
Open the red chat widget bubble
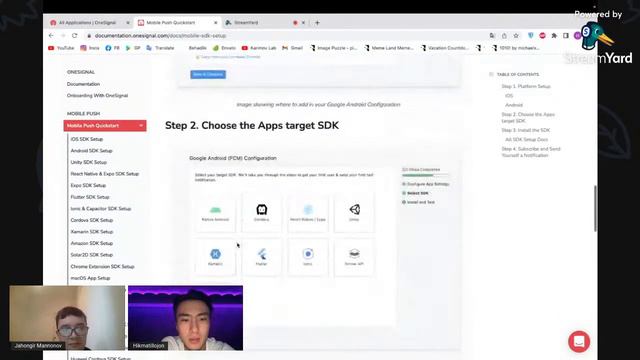pyautogui.click(x=579, y=341)
